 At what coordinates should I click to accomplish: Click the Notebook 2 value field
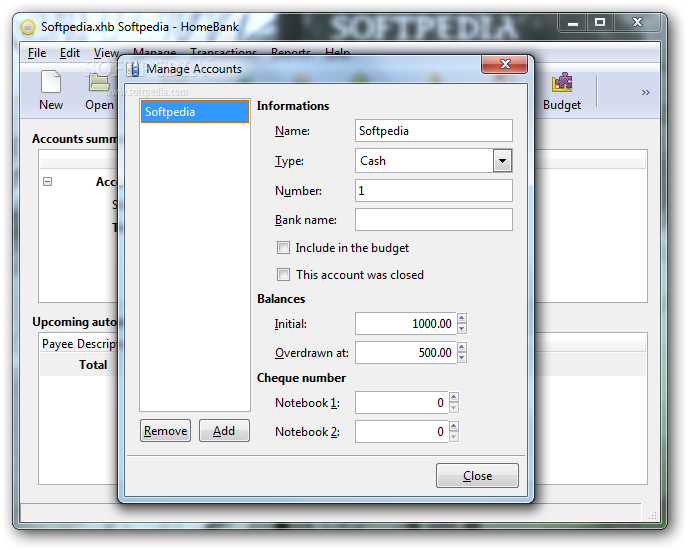(401, 431)
